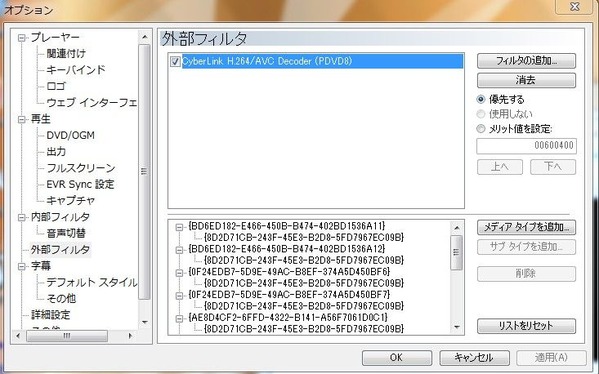Open the EVR Sync 設定 page
This screenshot has width=599, height=374.
(x=80, y=184)
